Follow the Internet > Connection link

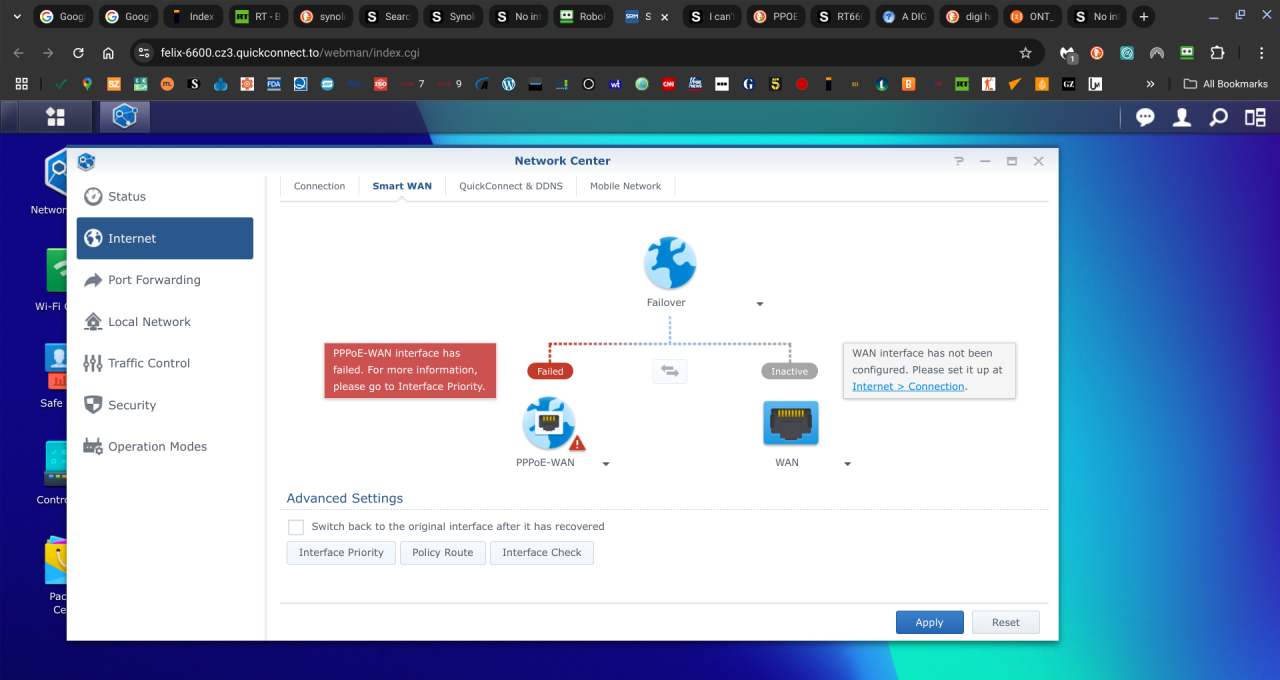click(908, 386)
